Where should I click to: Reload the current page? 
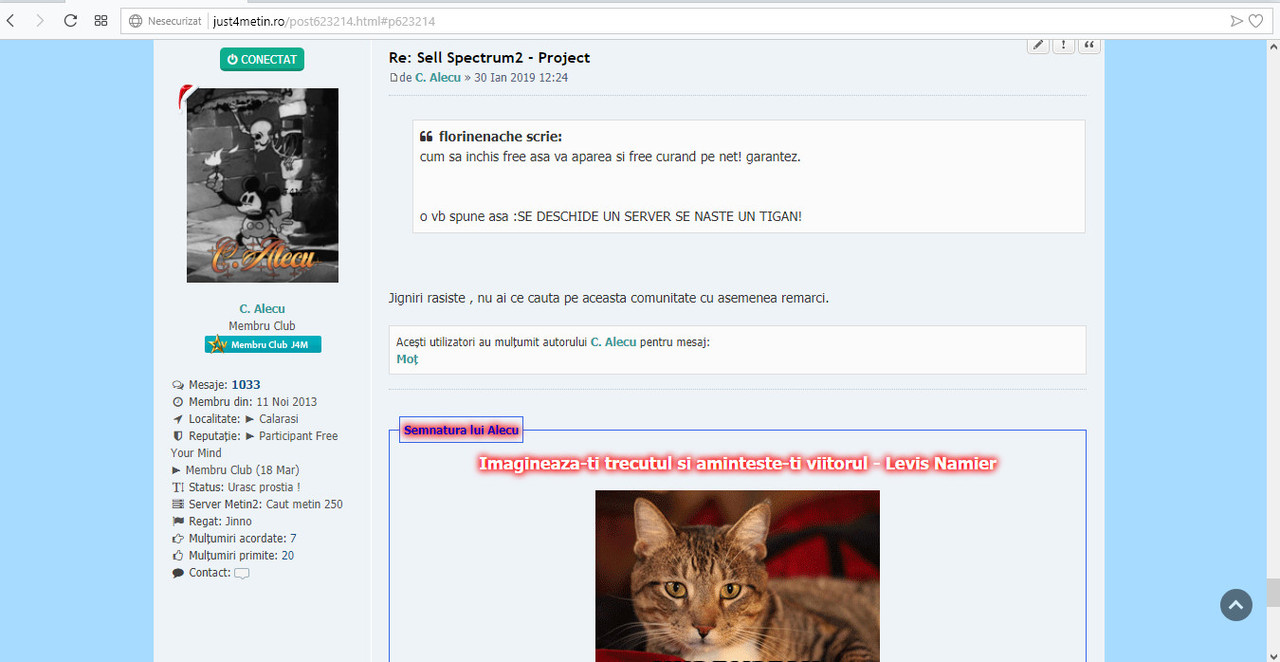[x=70, y=20]
